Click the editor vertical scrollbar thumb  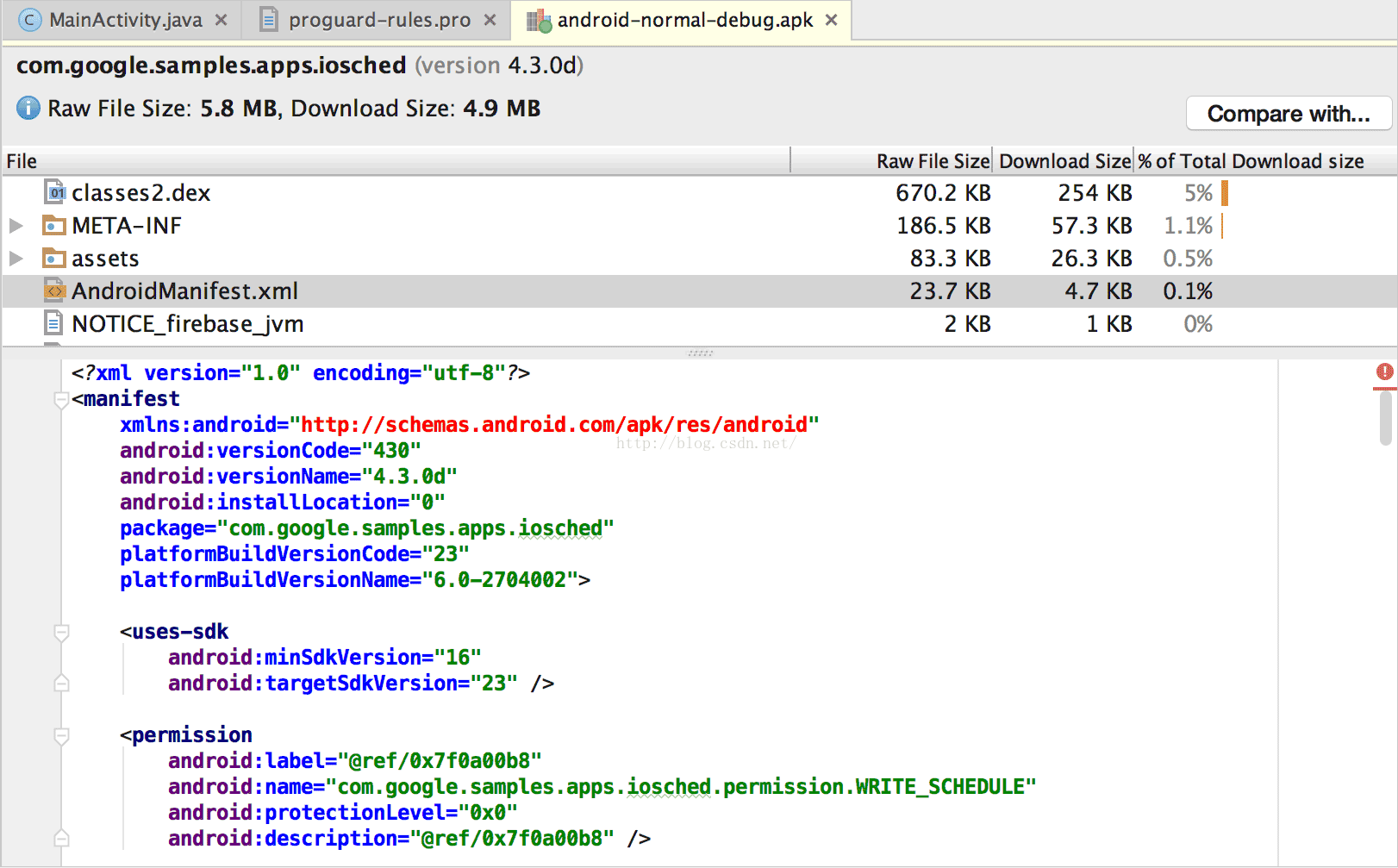pyautogui.click(x=1385, y=418)
